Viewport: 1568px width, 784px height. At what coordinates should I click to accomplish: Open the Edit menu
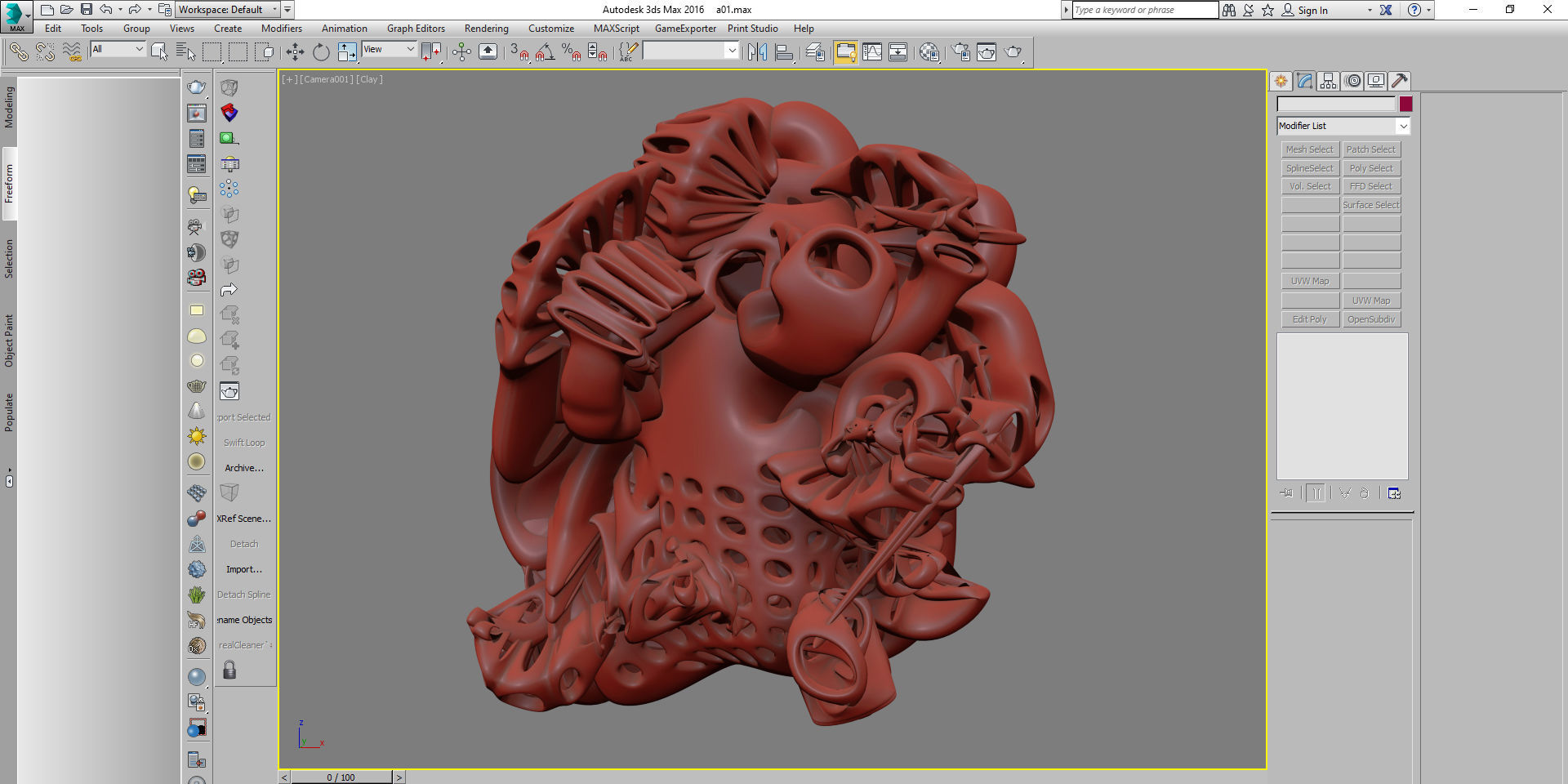(x=53, y=29)
